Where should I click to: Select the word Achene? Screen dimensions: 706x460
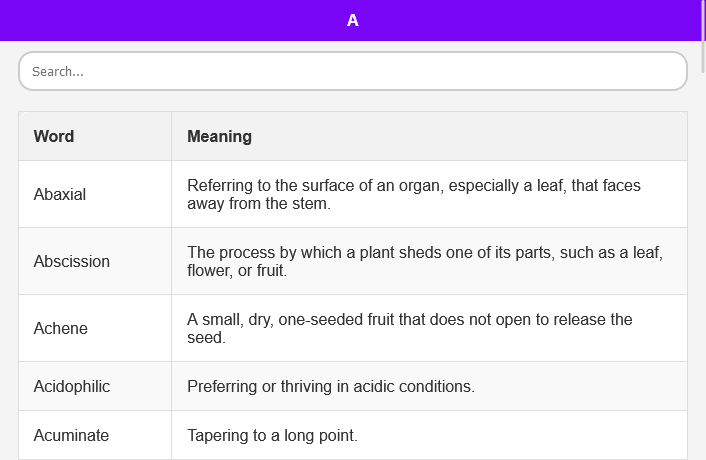(x=61, y=328)
